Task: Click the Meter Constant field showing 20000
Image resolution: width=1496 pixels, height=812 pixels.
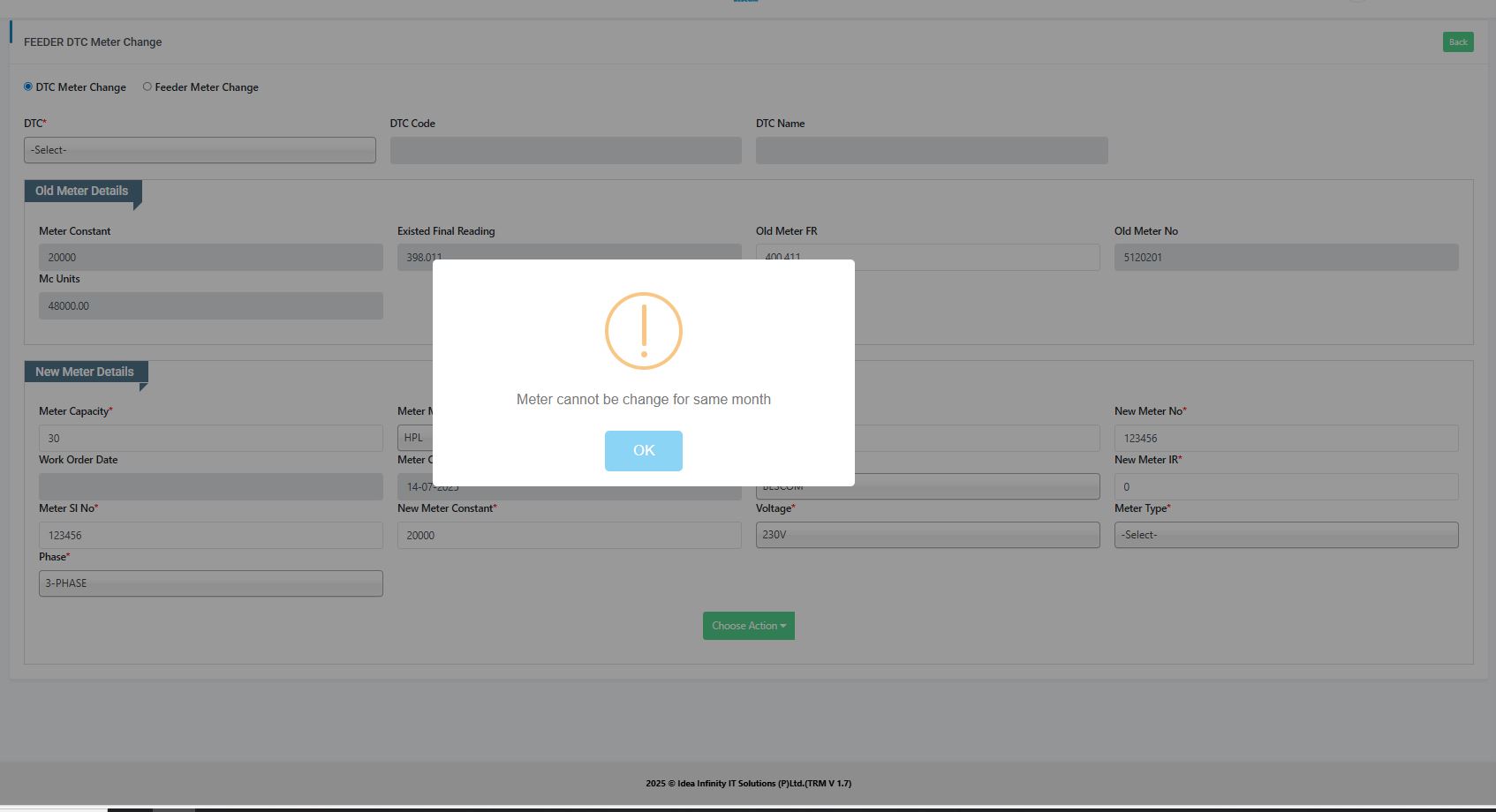Action: (211, 257)
